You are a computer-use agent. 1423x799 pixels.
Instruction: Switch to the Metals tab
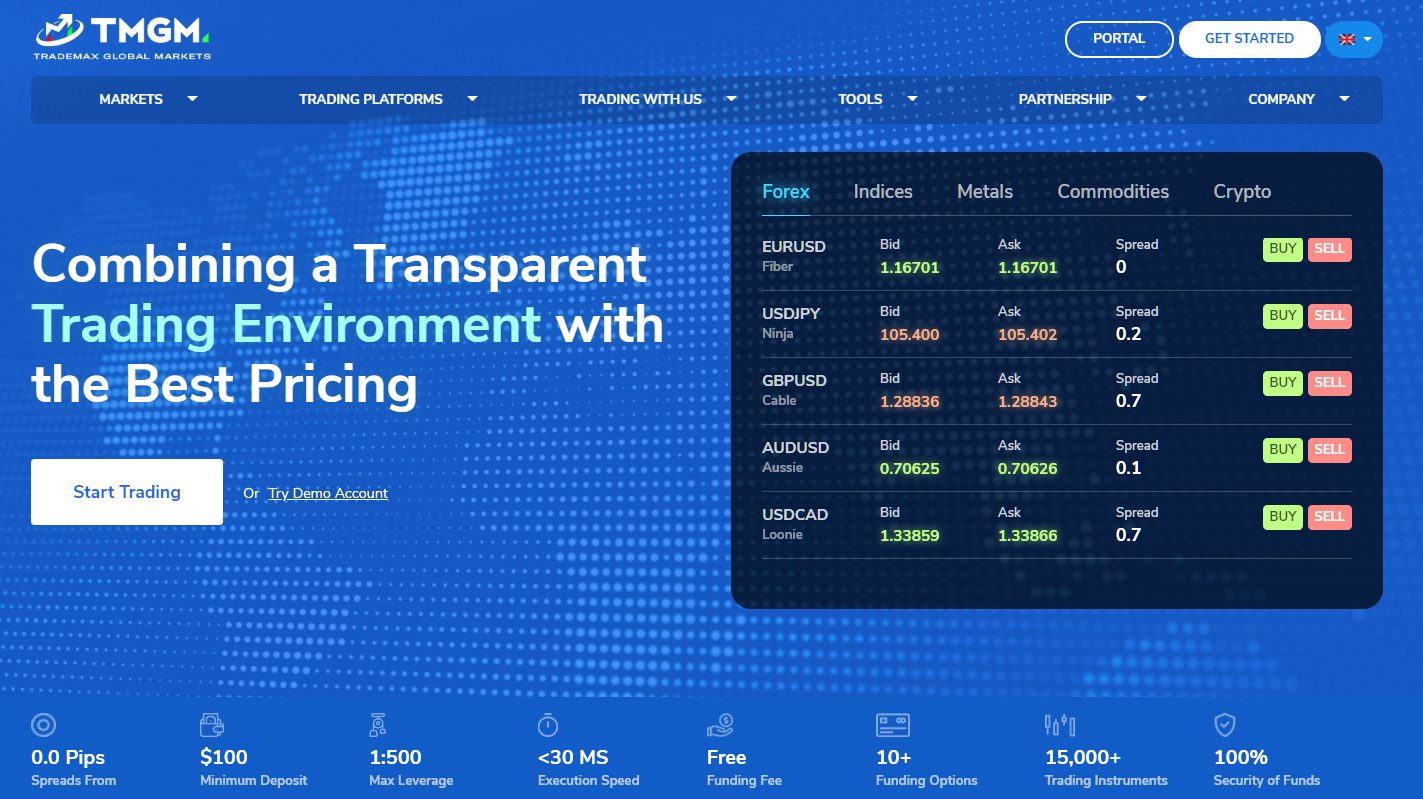pos(985,191)
